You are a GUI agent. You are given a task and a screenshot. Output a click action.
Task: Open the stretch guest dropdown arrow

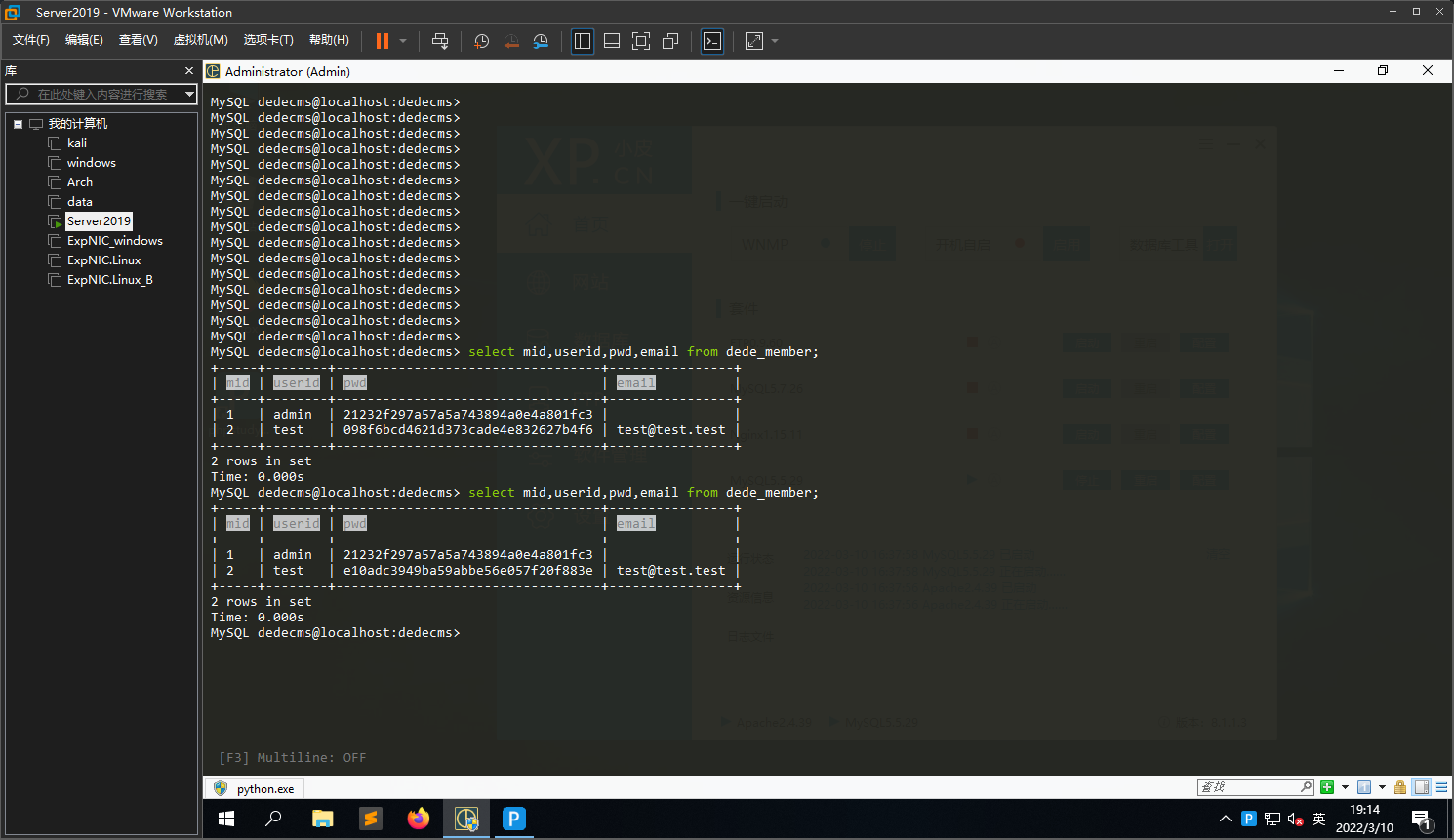point(775,41)
